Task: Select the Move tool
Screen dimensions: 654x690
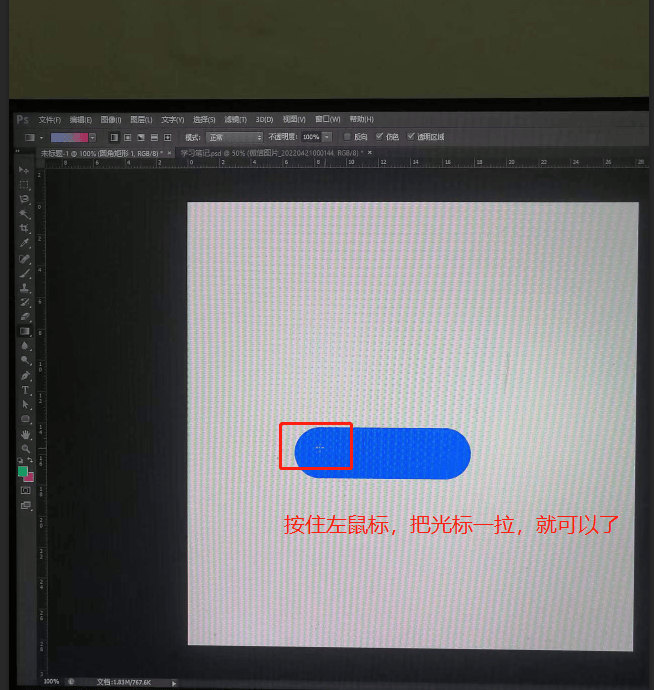Action: point(25,171)
